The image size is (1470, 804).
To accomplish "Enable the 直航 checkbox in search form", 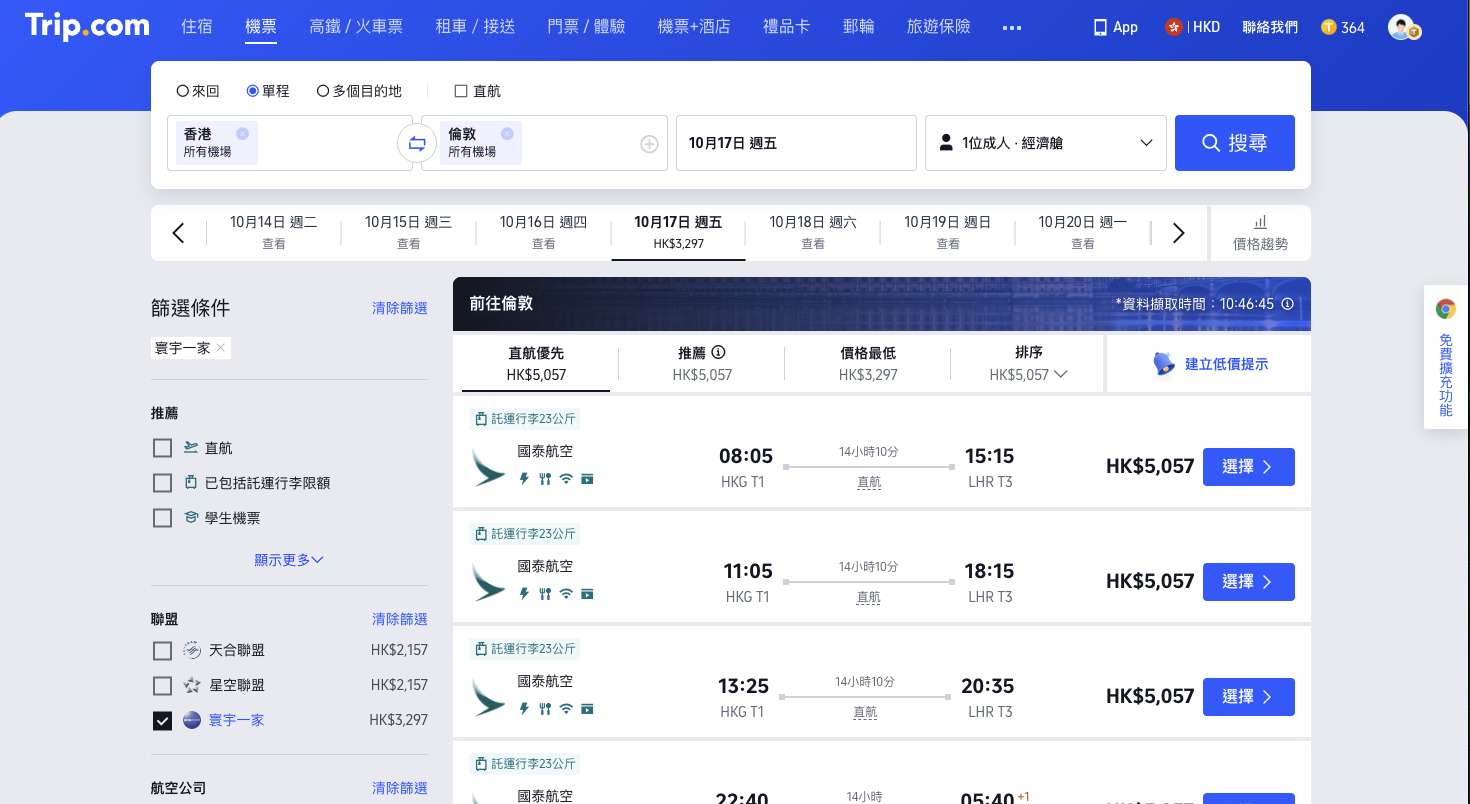I will pyautogui.click(x=461, y=91).
